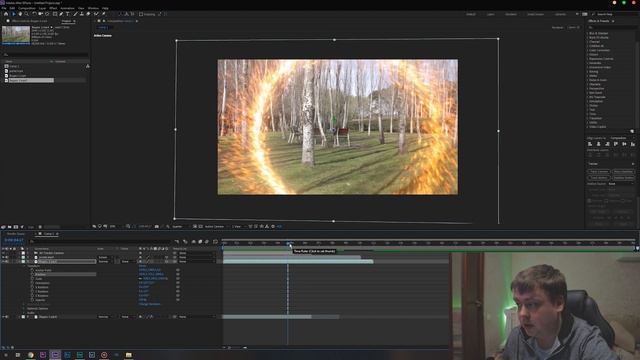This screenshot has height=360, width=640.
Task: Select the Horizontal Type tool
Action: [x=68, y=14]
